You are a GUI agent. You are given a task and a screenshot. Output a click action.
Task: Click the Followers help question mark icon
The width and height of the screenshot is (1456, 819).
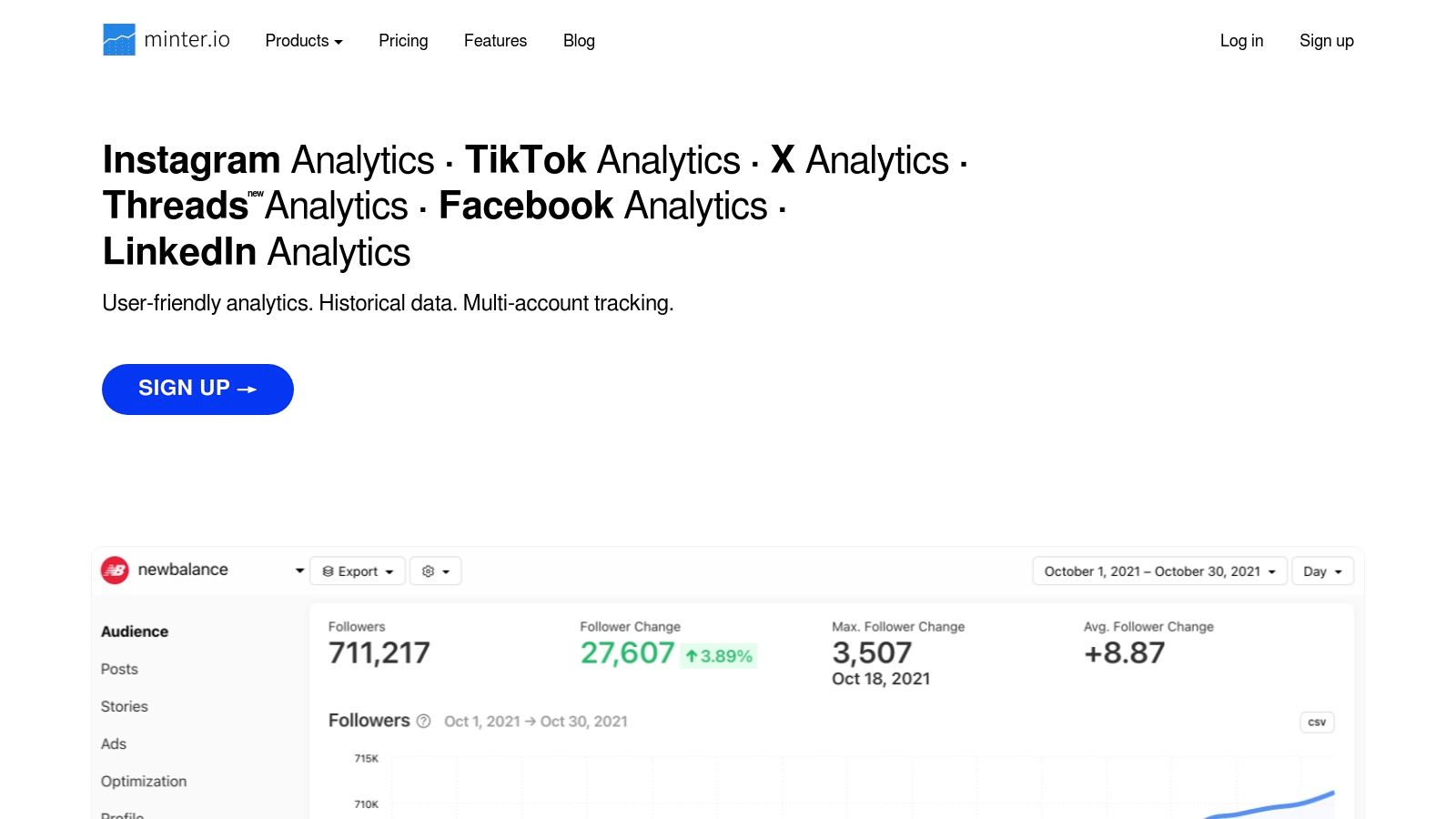click(423, 722)
